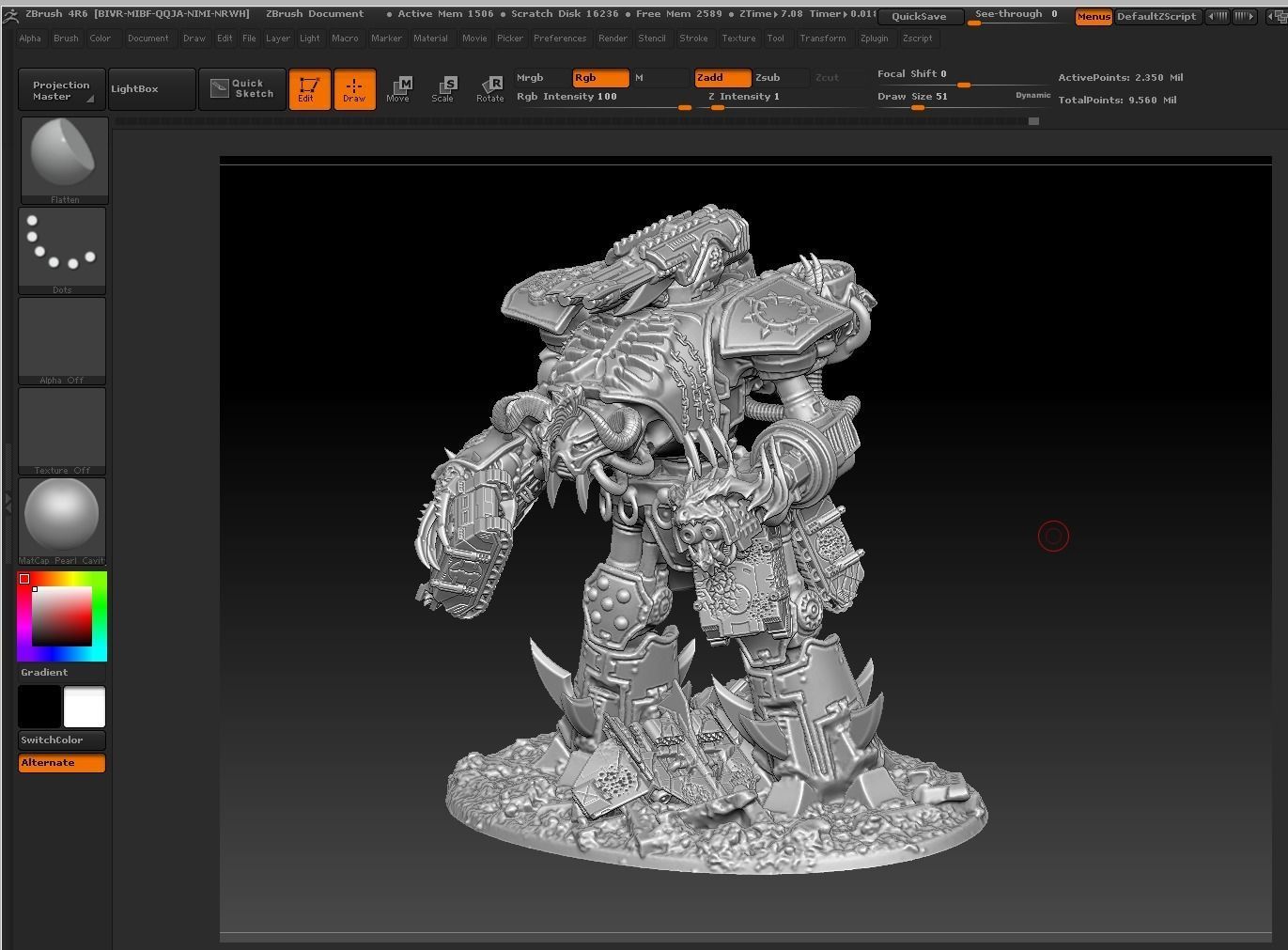Open the LightBox browser
Screen dimensions: 1288x950
tap(152, 88)
